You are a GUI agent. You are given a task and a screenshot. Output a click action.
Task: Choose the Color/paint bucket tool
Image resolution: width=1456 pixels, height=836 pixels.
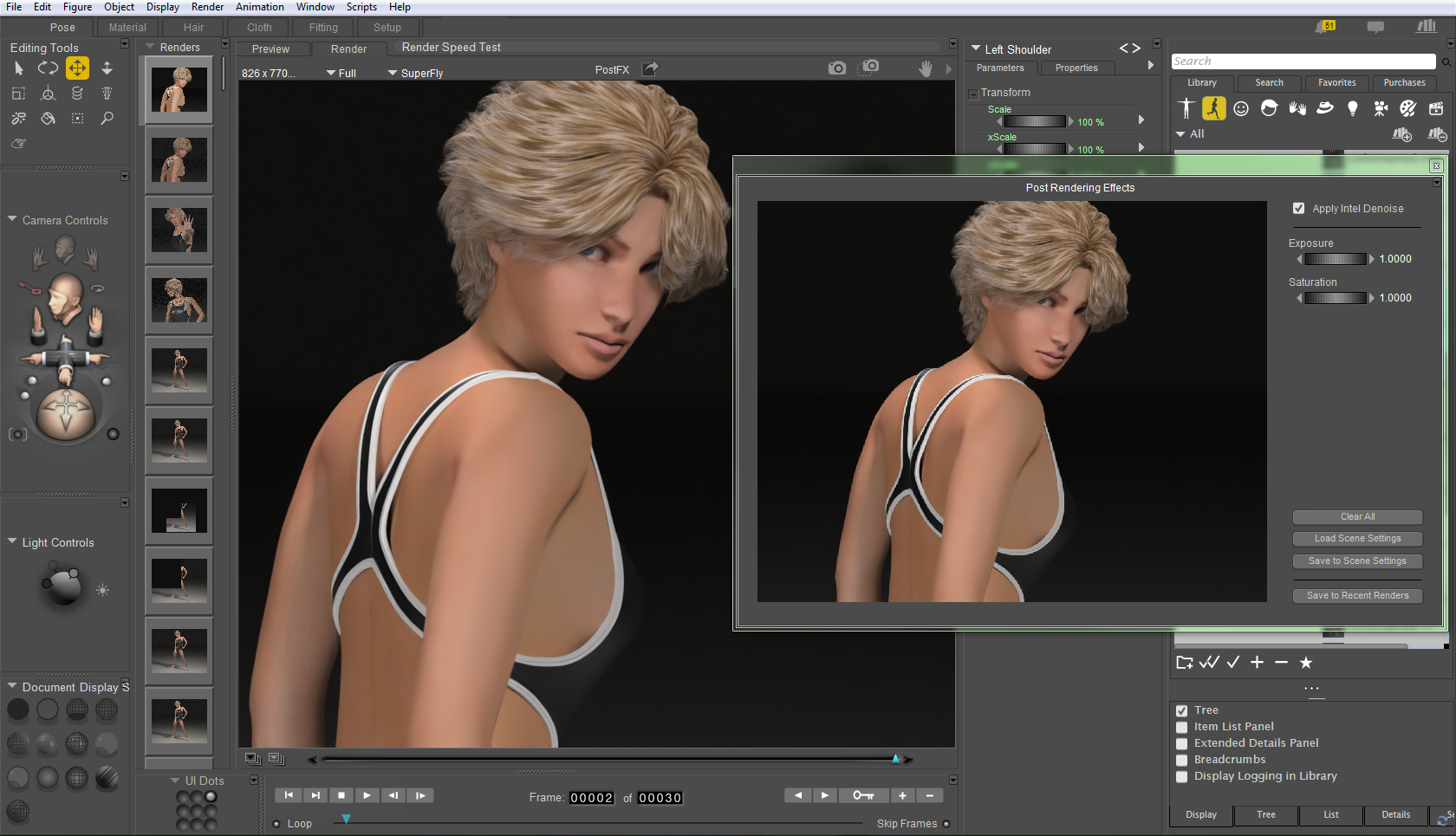[48, 119]
